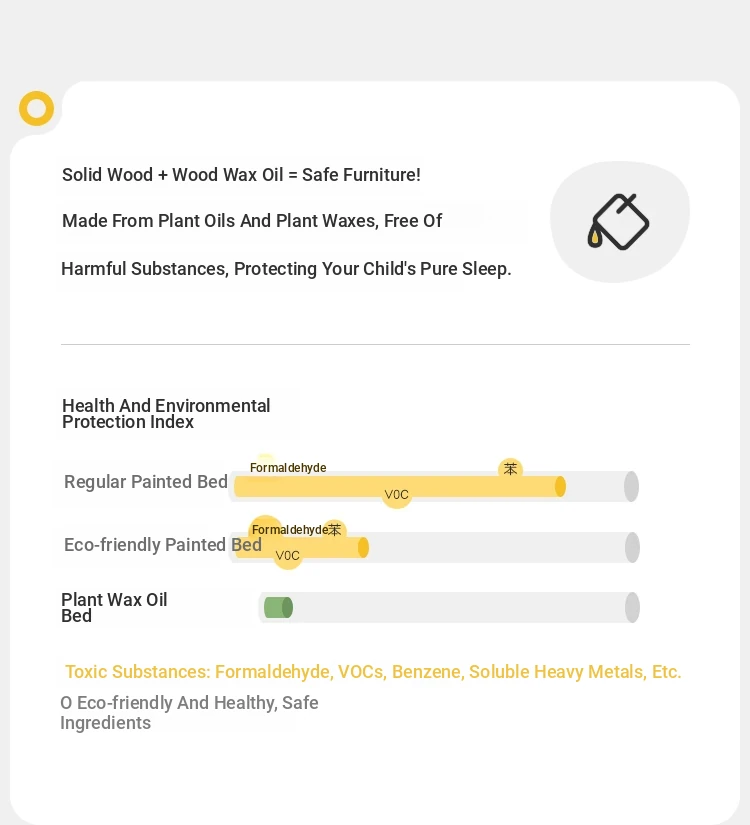This screenshot has height=825, width=750.
Task: Click the Regular Painted Bed label
Action: coord(146,481)
